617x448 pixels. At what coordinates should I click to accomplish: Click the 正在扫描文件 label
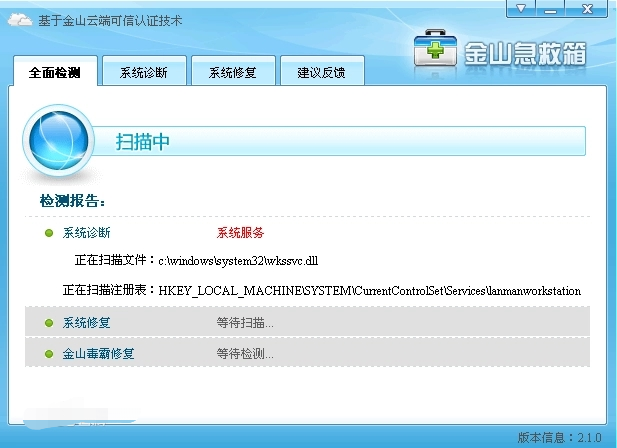115,260
